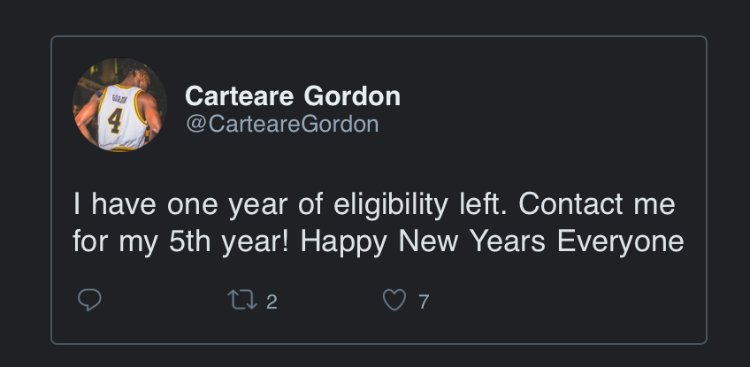The image size is (750, 367).
Task: Open Carteare Gordon's profile picture
Action: coord(120,105)
